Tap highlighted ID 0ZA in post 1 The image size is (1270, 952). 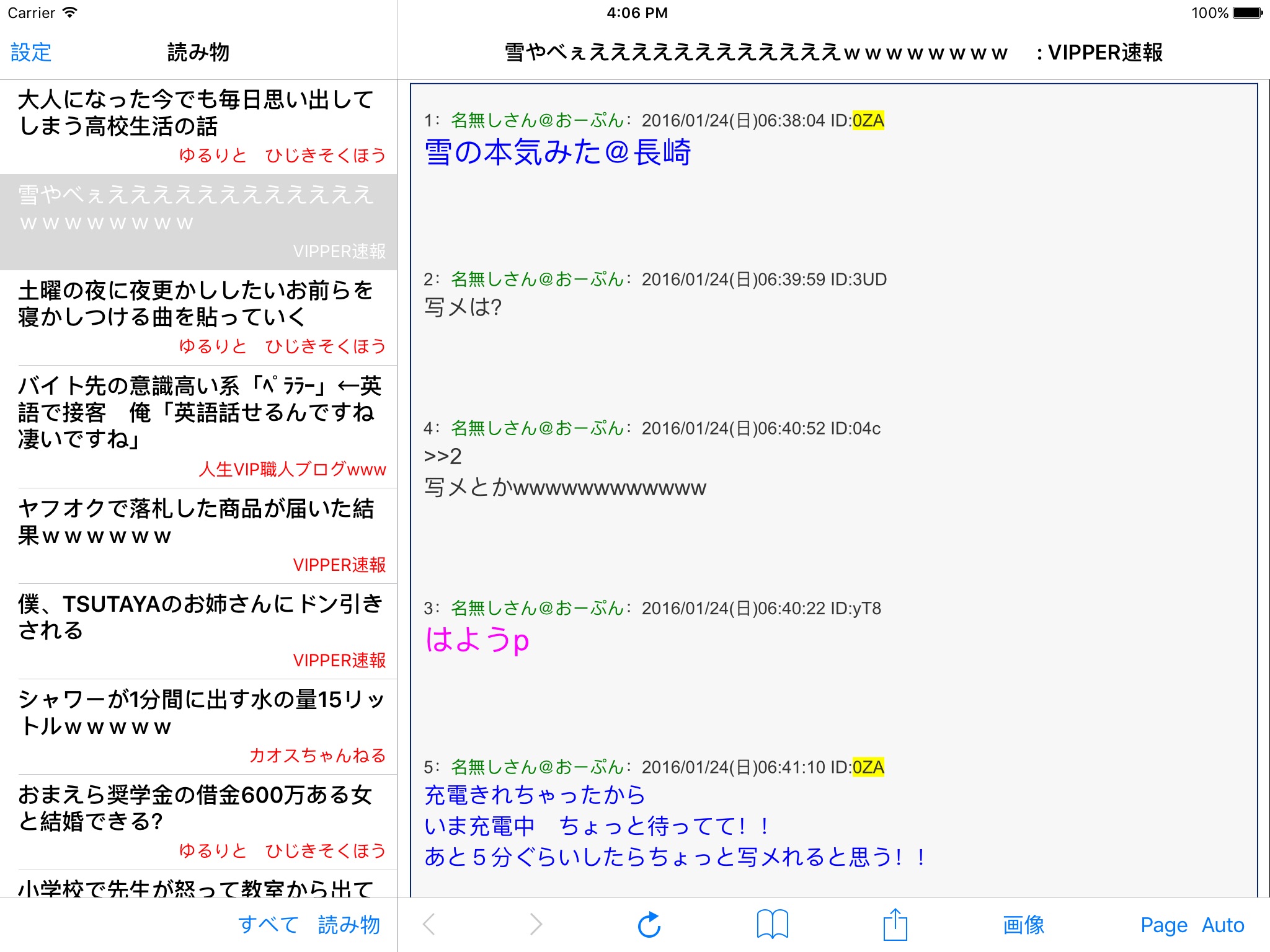tap(868, 120)
